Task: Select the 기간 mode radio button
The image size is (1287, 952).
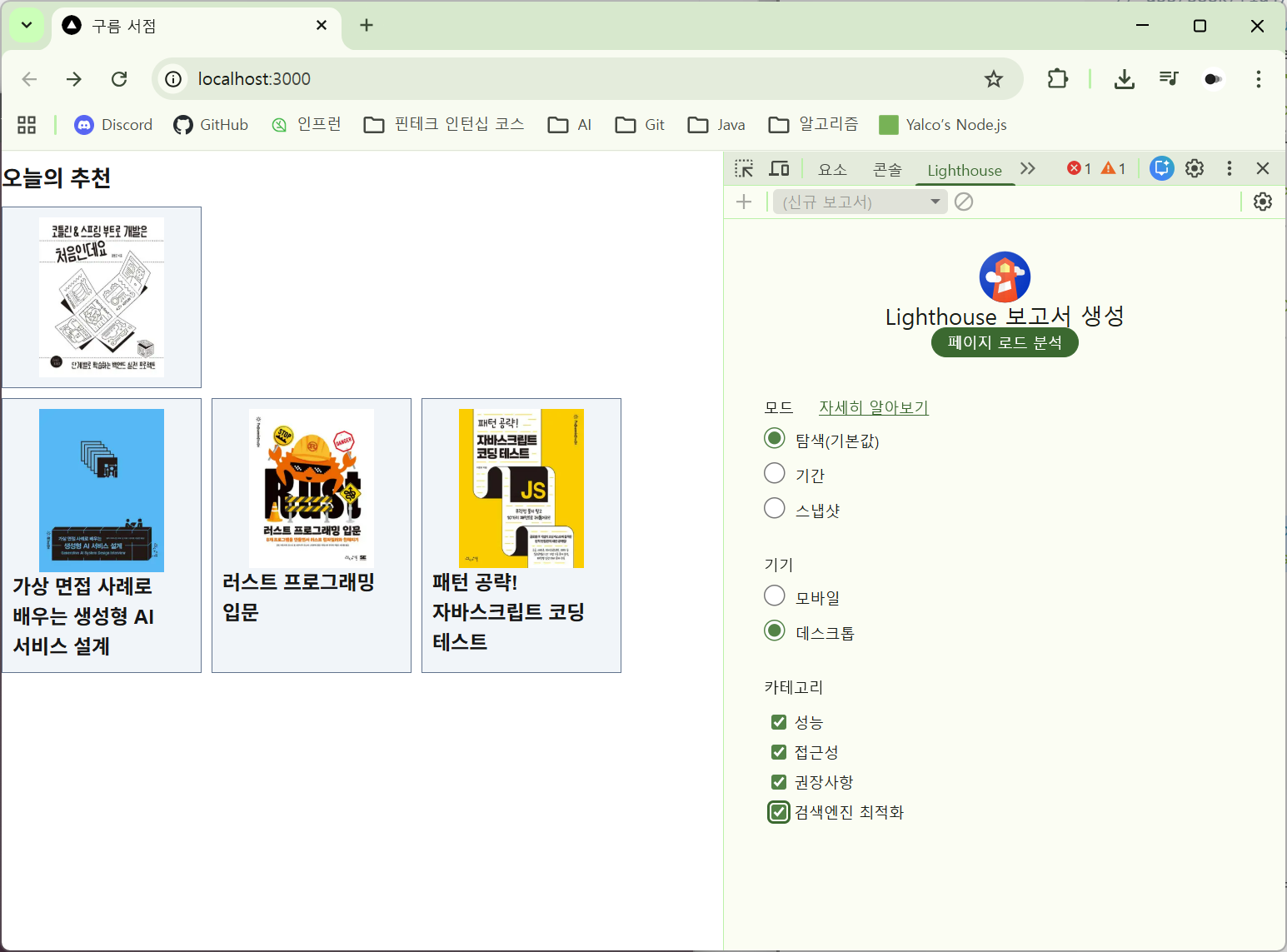Action: [775, 474]
